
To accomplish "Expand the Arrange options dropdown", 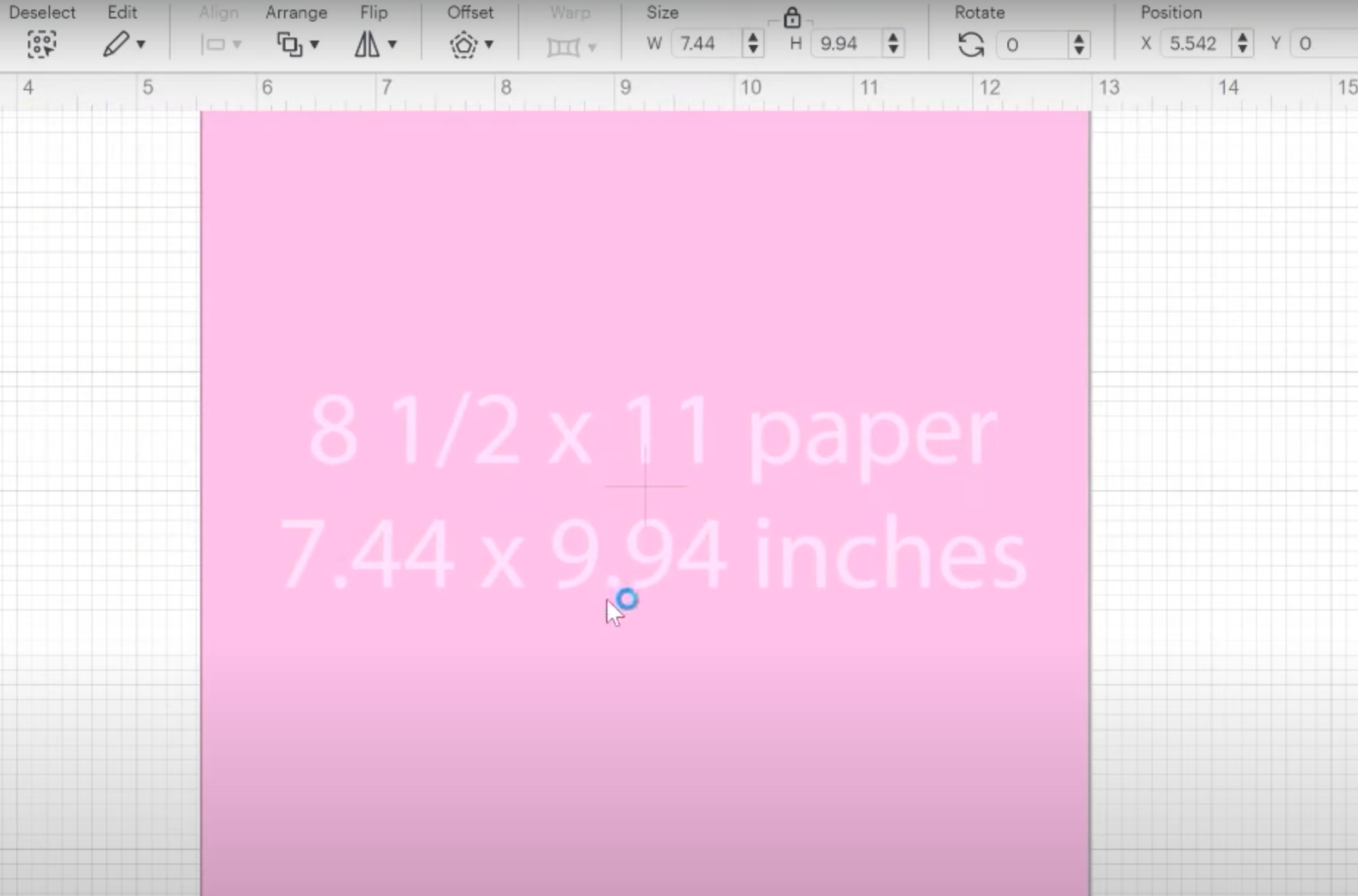I will [x=315, y=46].
